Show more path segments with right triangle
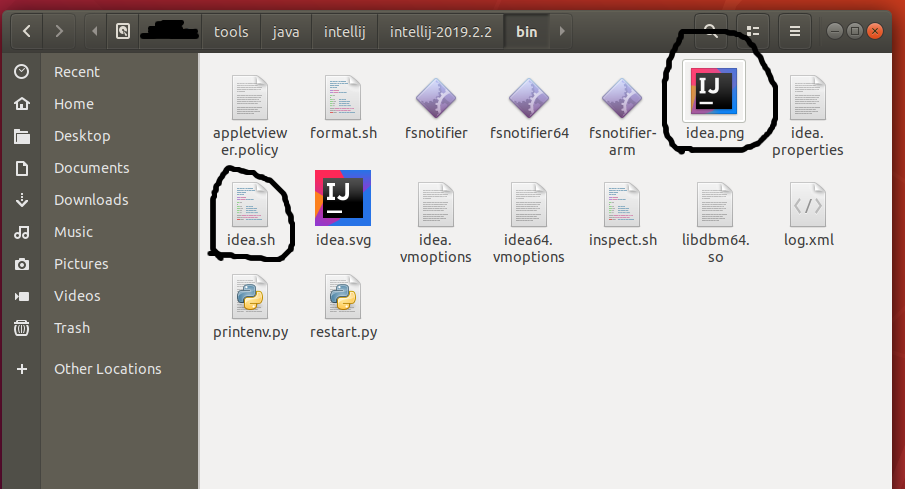Screen dimensions: 905x489 (x=562, y=31)
